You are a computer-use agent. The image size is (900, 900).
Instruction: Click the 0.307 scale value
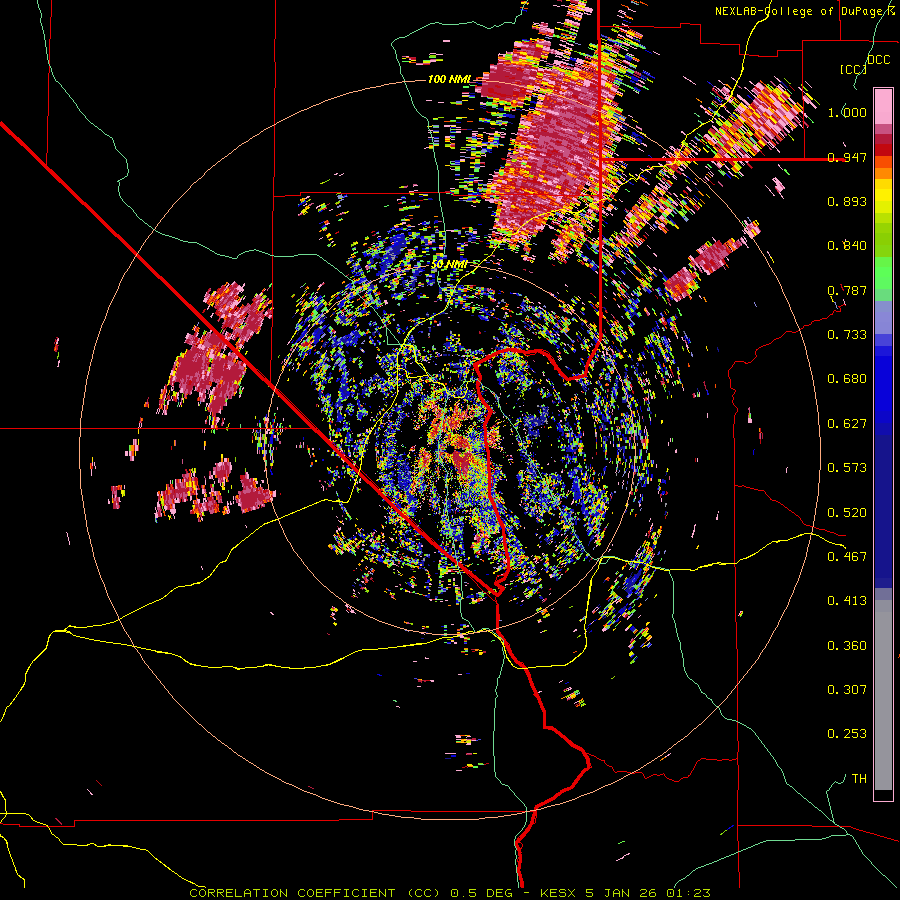tap(847, 690)
